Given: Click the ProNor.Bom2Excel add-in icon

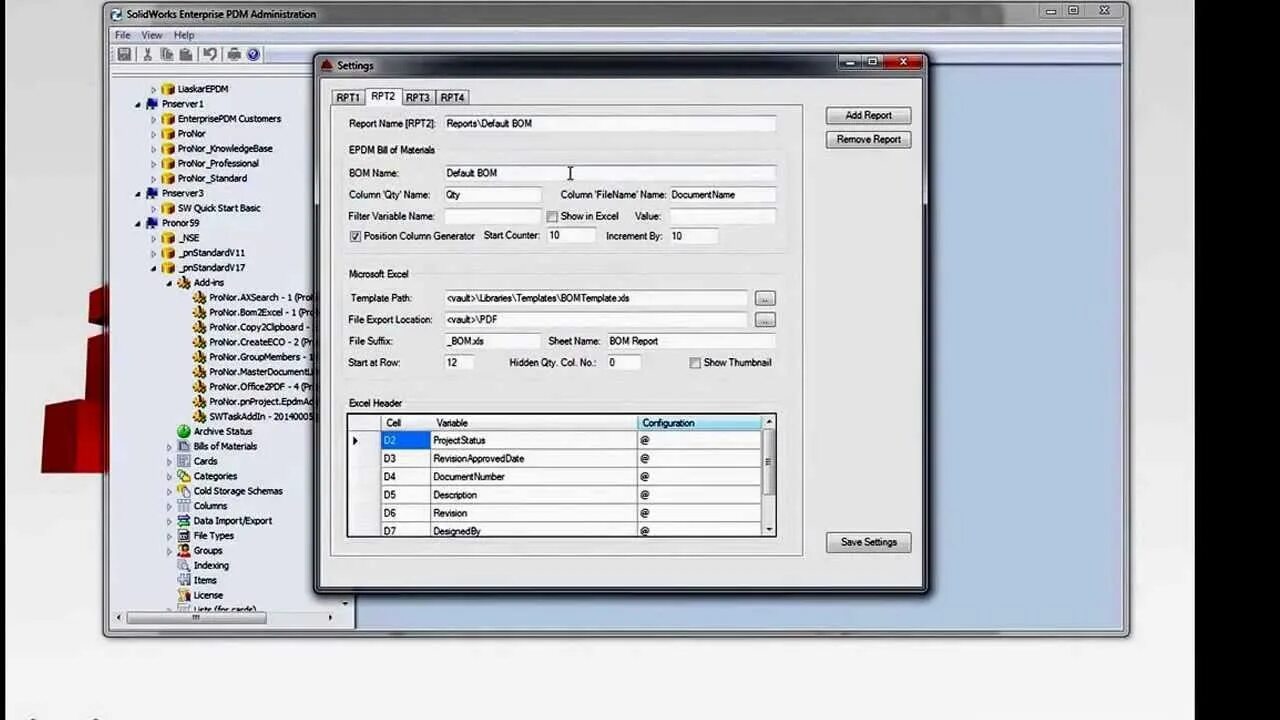Looking at the screenshot, I should 199,312.
